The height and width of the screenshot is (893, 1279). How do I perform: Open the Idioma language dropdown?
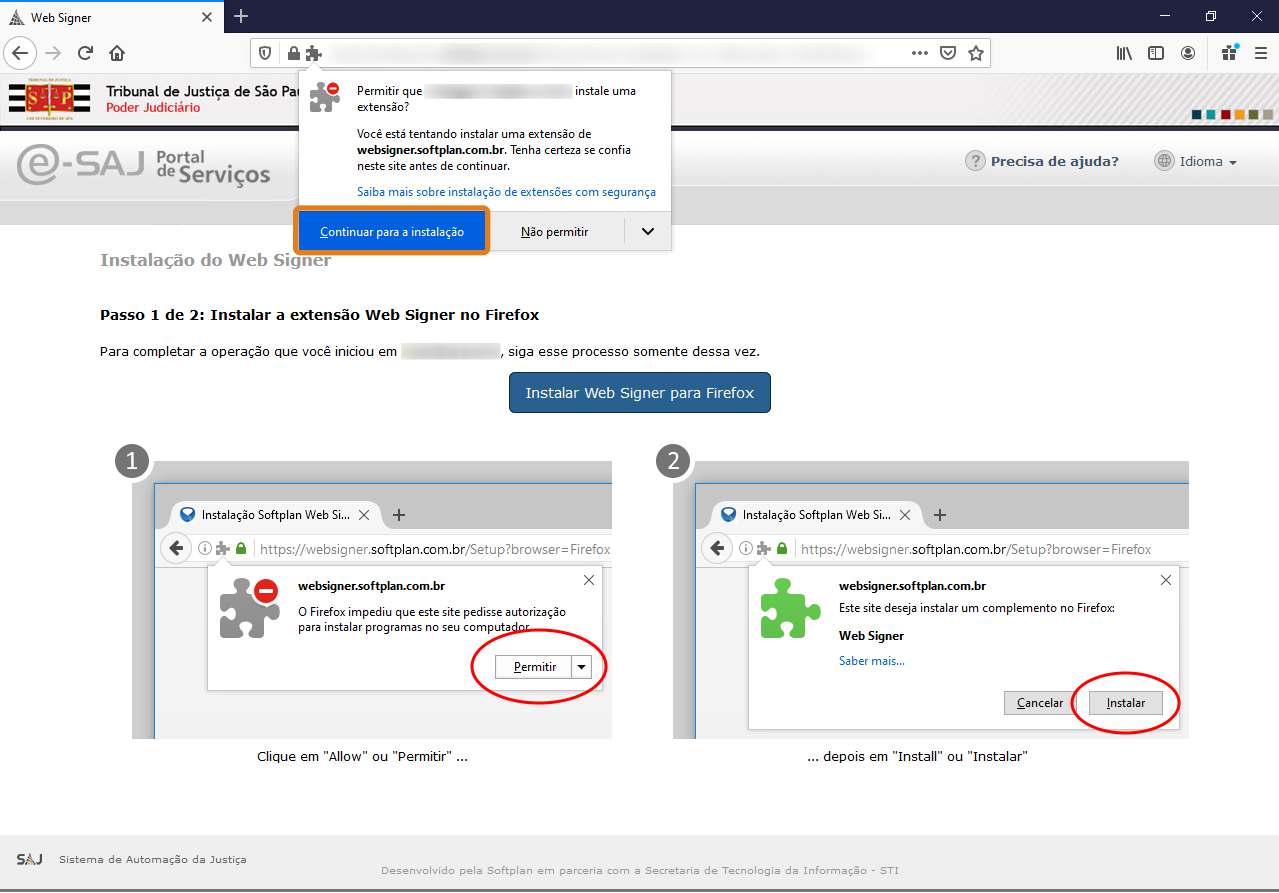click(1208, 162)
